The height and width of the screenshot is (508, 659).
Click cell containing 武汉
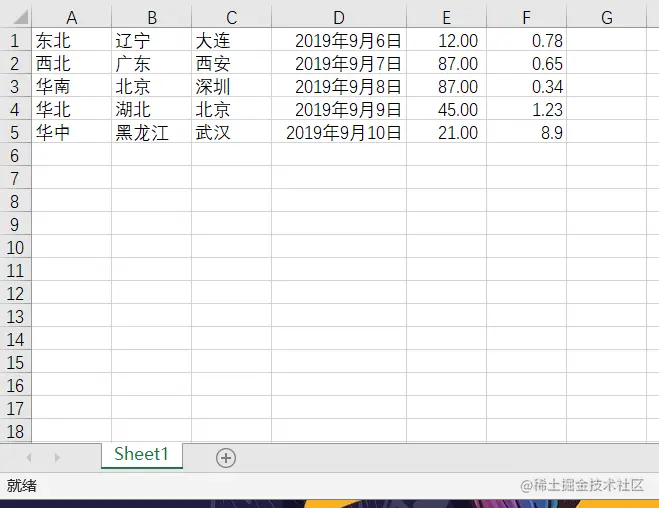[x=232, y=132]
